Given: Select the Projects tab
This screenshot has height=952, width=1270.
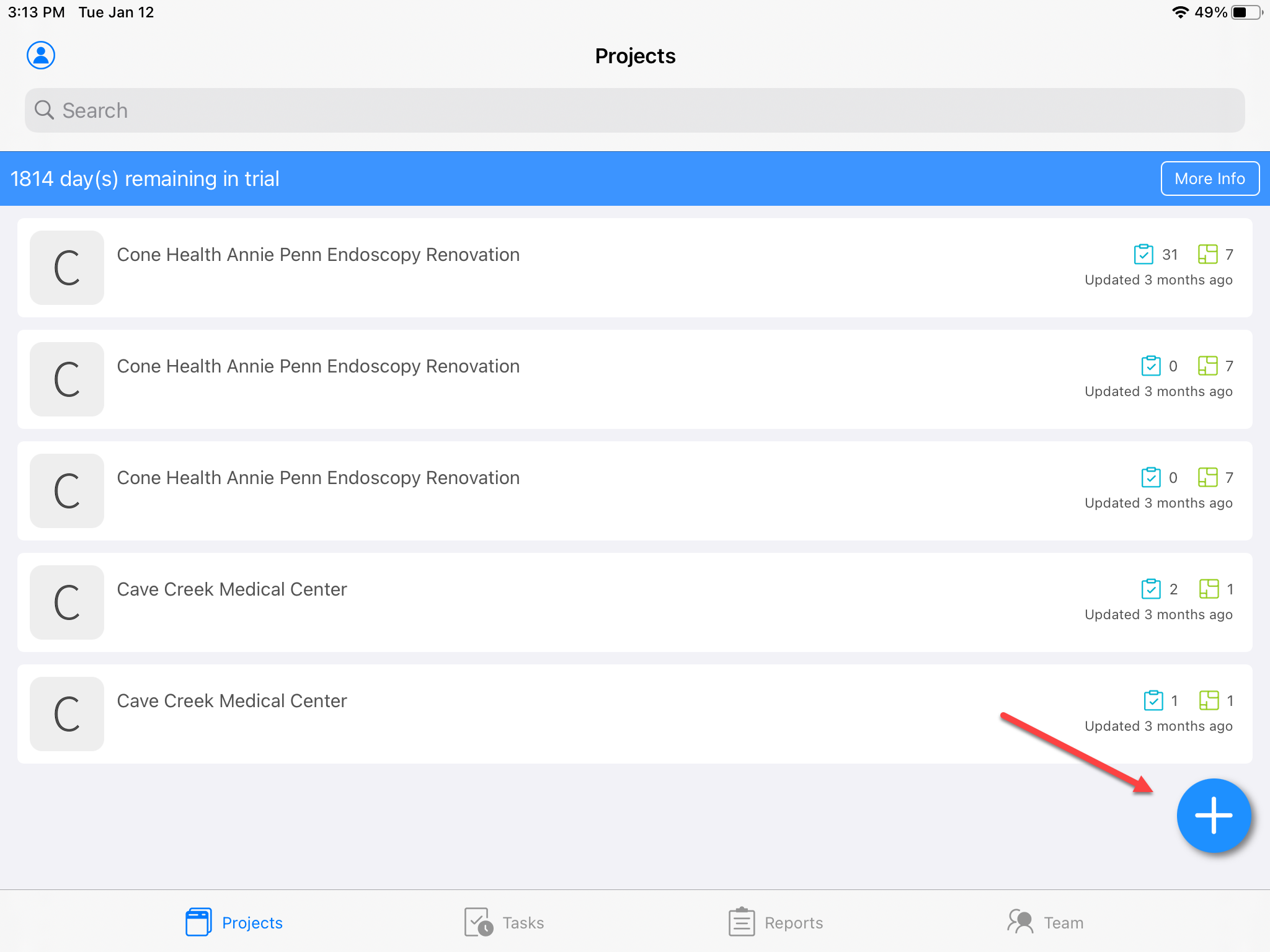Looking at the screenshot, I should 234,922.
